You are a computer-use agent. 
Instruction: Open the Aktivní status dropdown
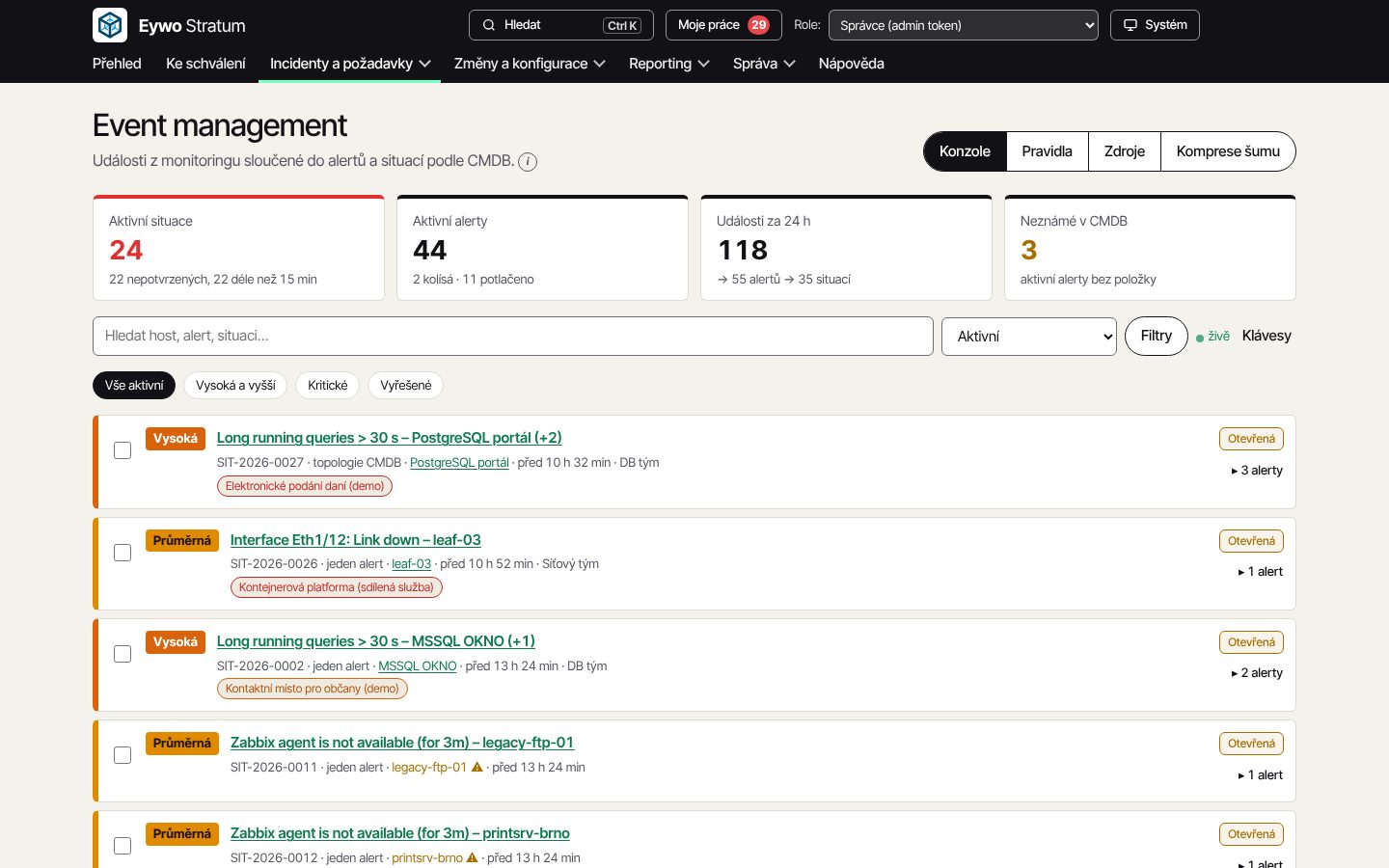click(x=1028, y=337)
